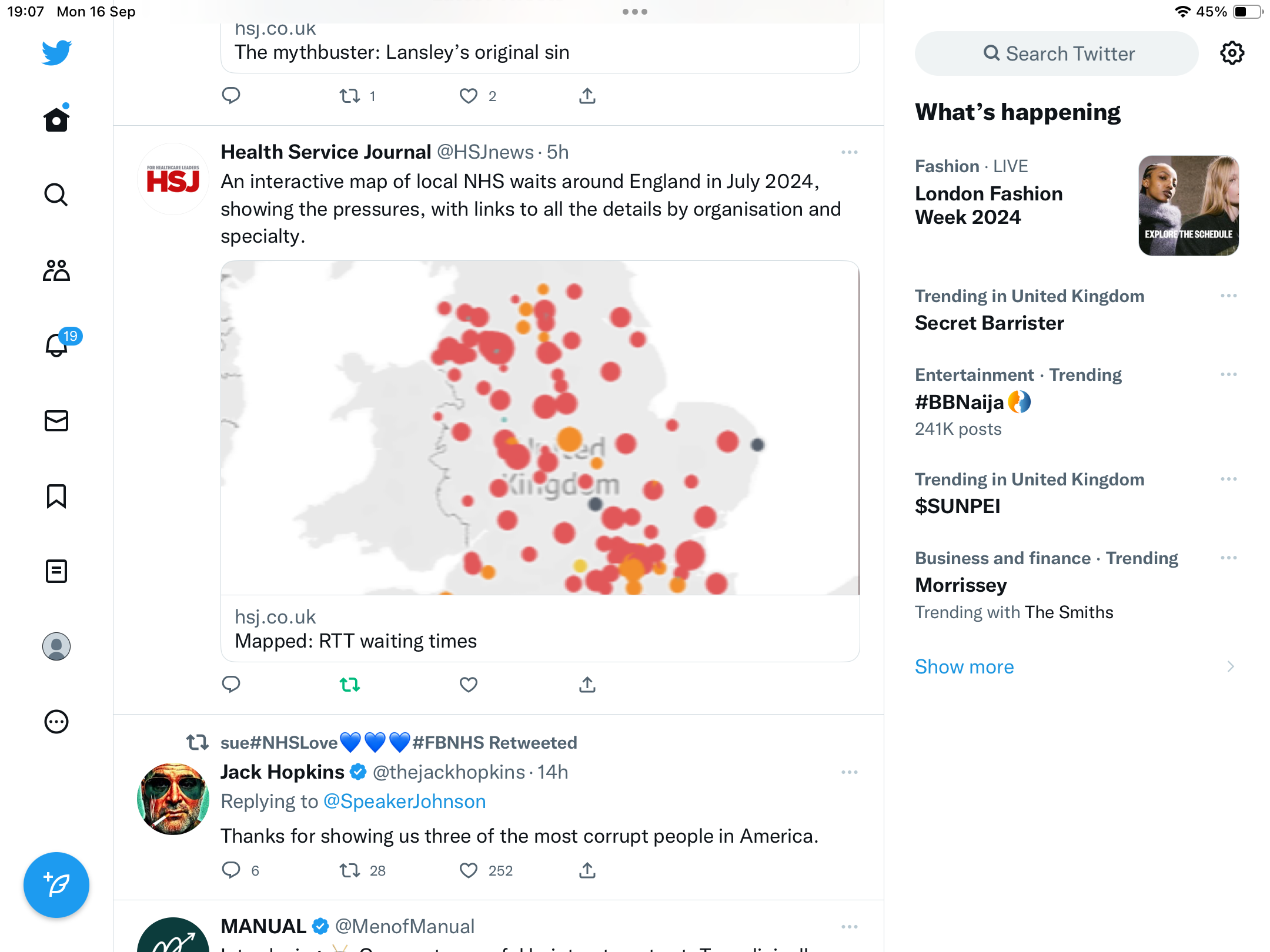
Task: Like Jack Hopkins' tweet with 252 likes
Action: pyautogui.click(x=469, y=870)
